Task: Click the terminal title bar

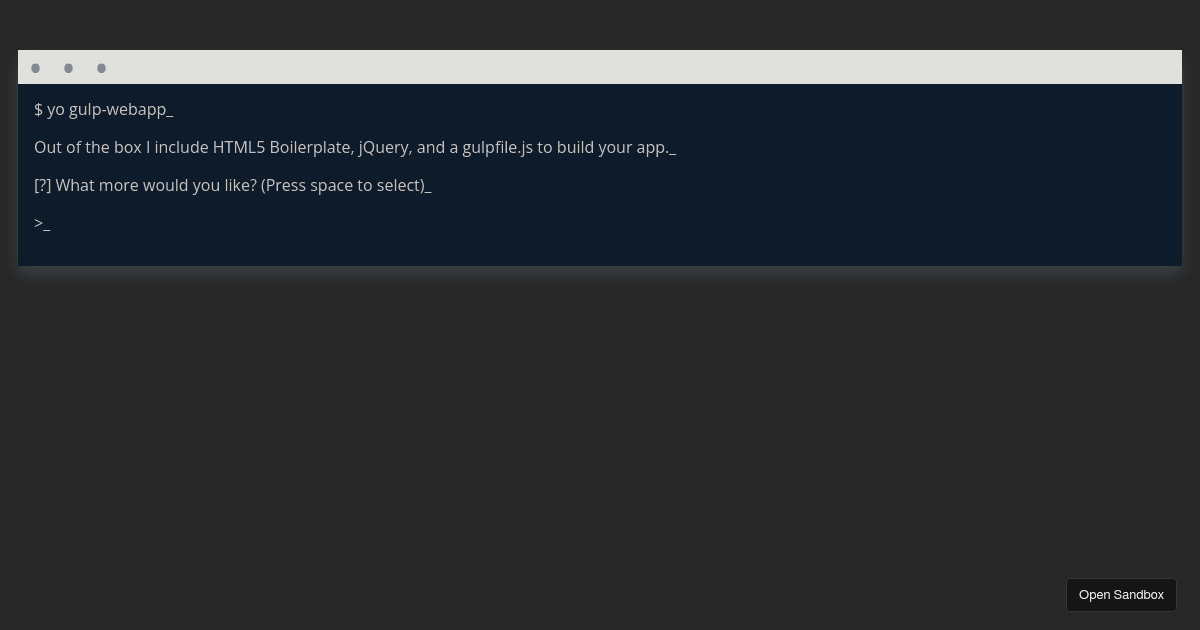Action: click(600, 67)
